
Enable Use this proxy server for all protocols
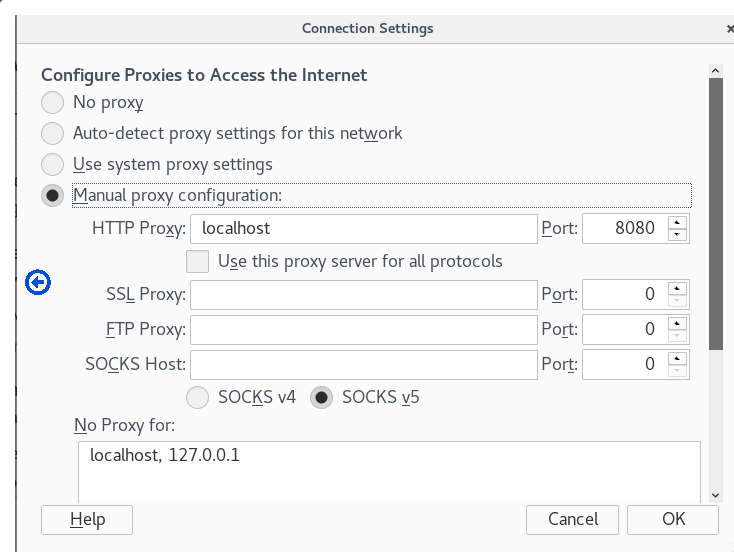click(198, 261)
